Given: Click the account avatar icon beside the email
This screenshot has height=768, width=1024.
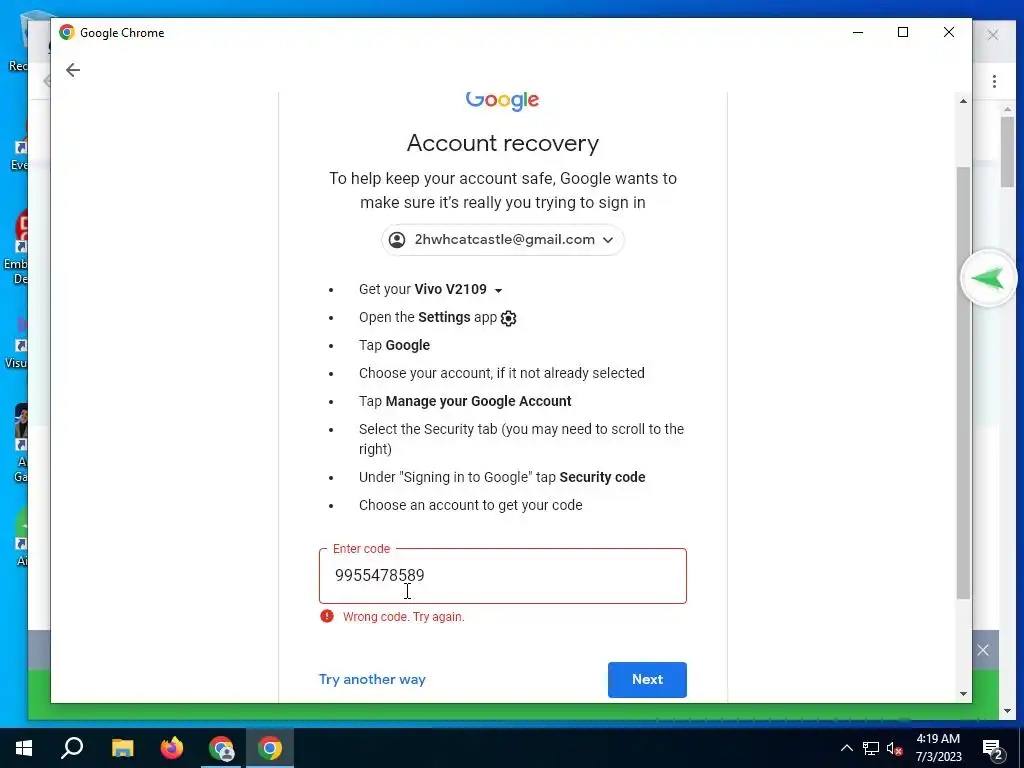Looking at the screenshot, I should click(397, 240).
